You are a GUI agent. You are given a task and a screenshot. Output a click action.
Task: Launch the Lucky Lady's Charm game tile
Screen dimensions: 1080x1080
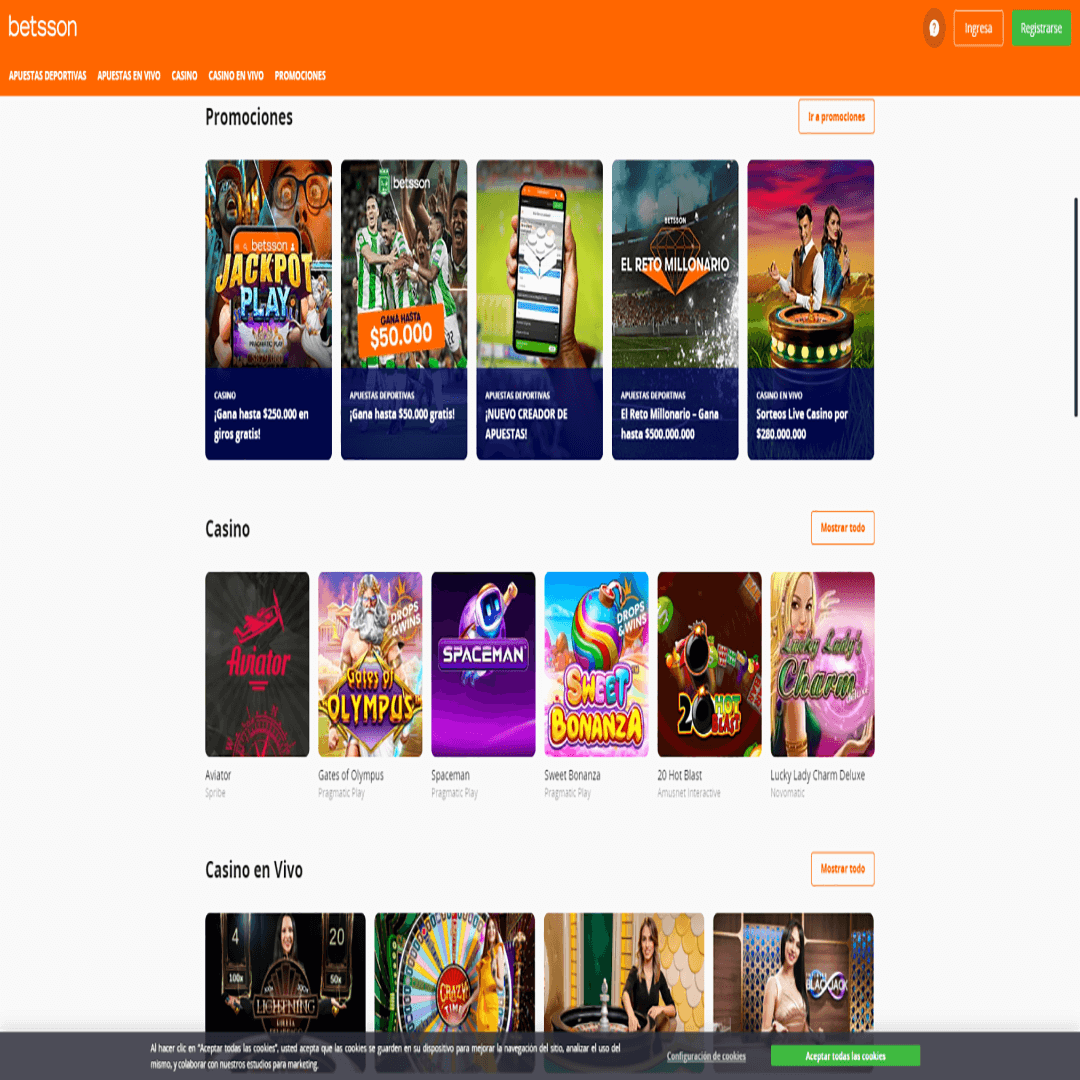point(822,664)
